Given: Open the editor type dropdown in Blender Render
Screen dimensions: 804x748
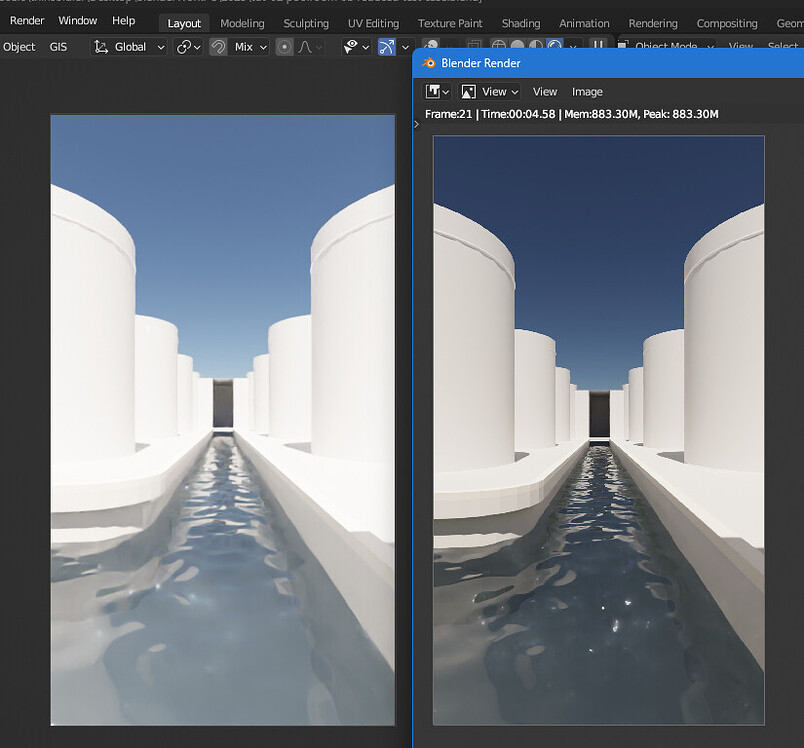Looking at the screenshot, I should tap(437, 92).
